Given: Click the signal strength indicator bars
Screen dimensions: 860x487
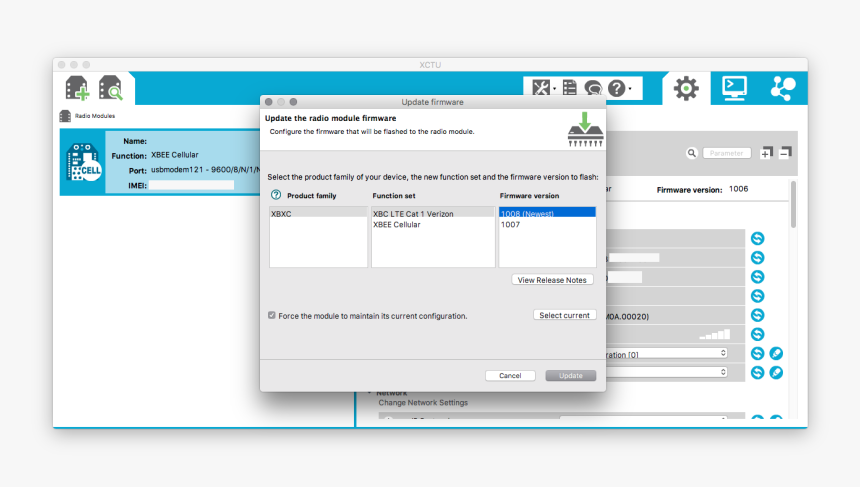Looking at the screenshot, I should click(715, 334).
